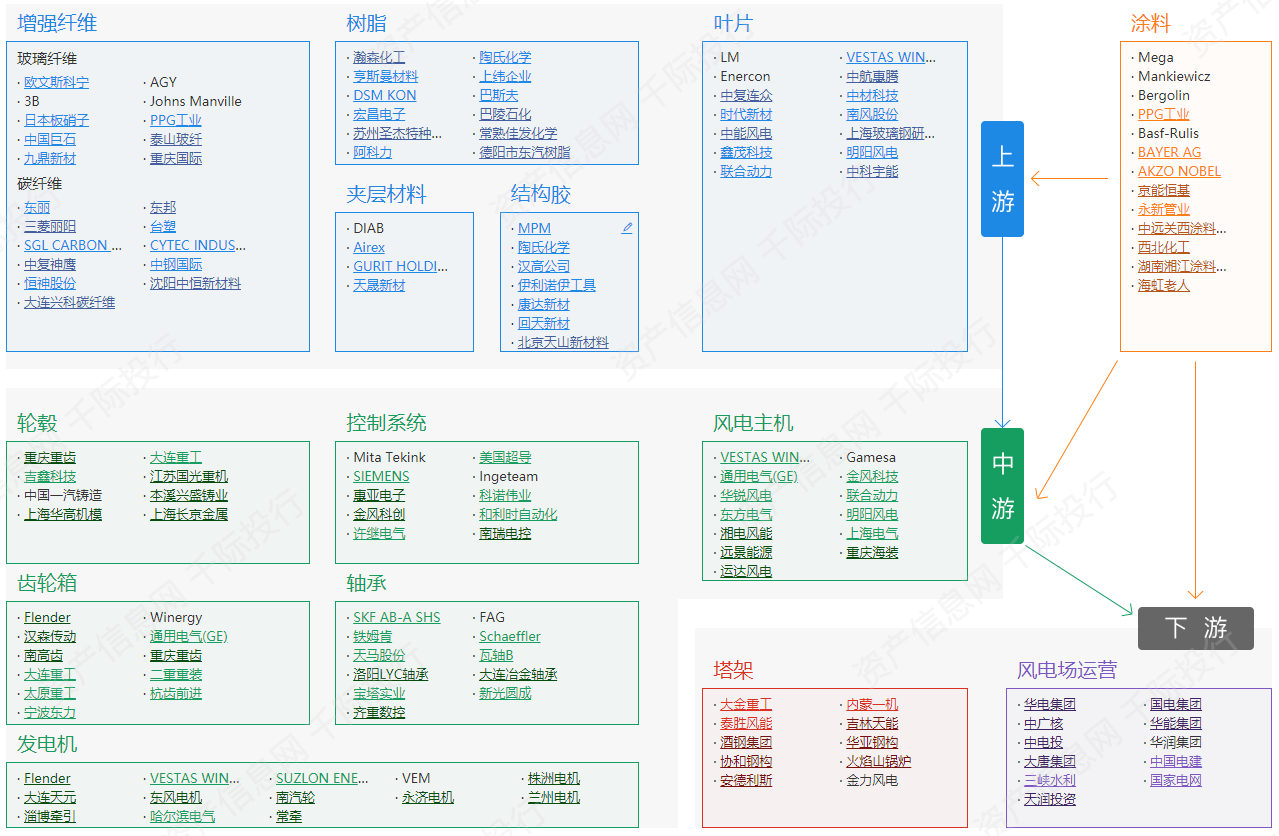The image size is (1279, 836).
Task: Open the 上海玻璃钢研... link
Action: pyautogui.click(x=891, y=133)
